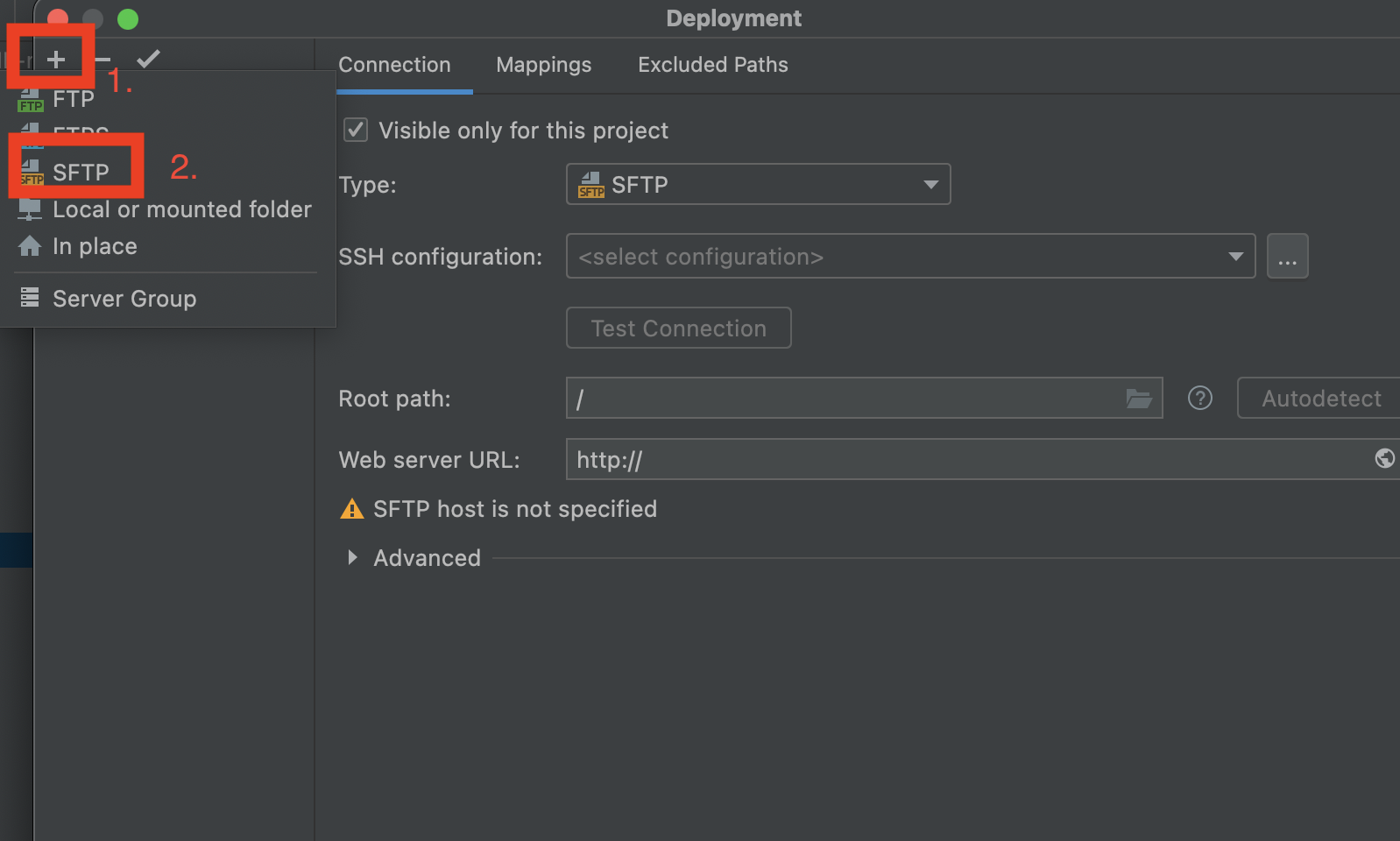This screenshot has height=841, width=1400.
Task: Select Local or mounted folder option
Action: click(181, 209)
